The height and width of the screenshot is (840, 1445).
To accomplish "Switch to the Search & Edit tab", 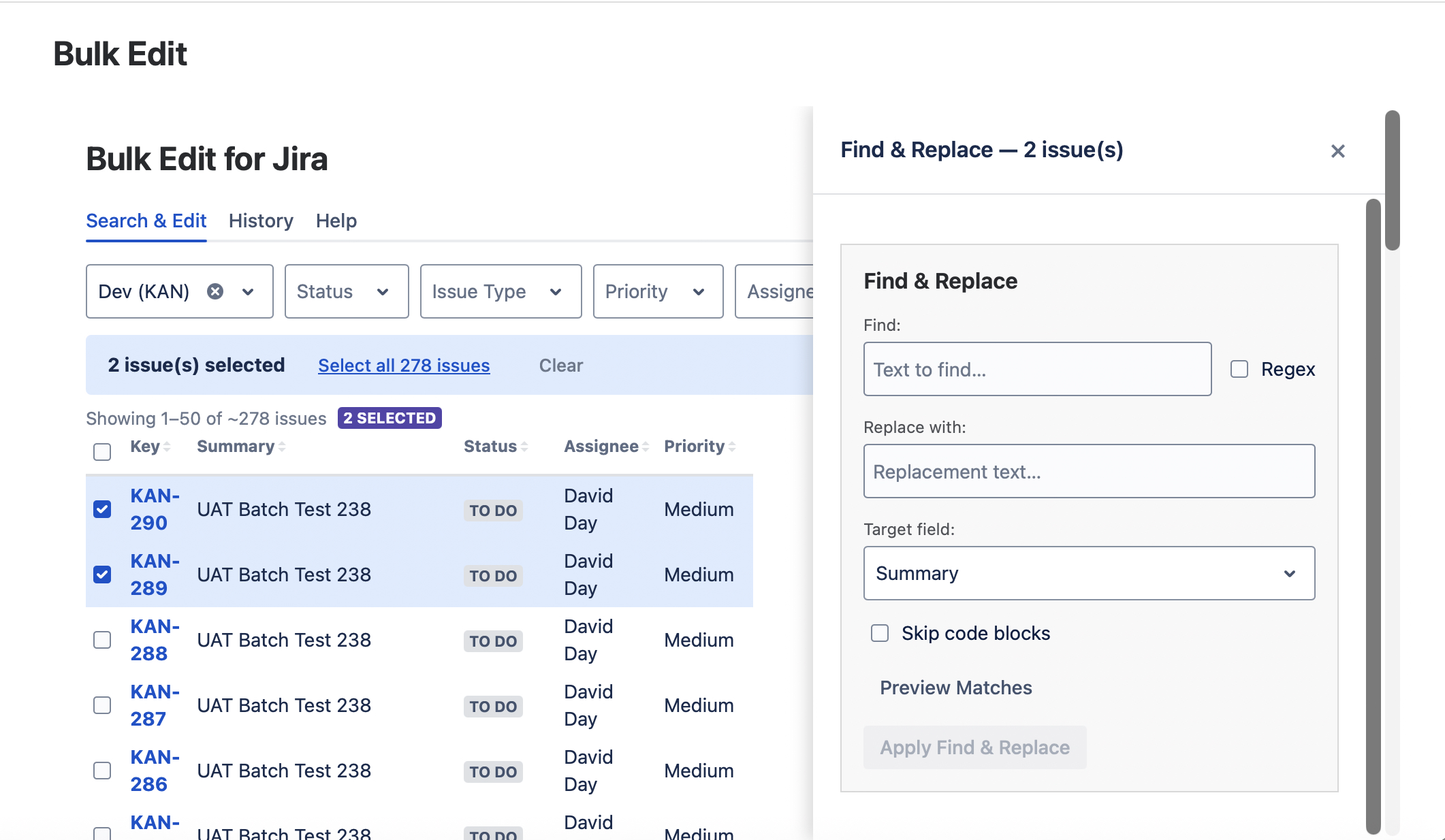I will pyautogui.click(x=146, y=221).
